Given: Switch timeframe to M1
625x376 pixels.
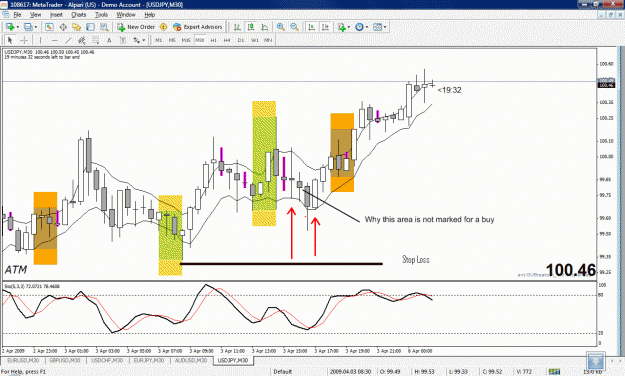Looking at the screenshot, I should coord(159,40).
